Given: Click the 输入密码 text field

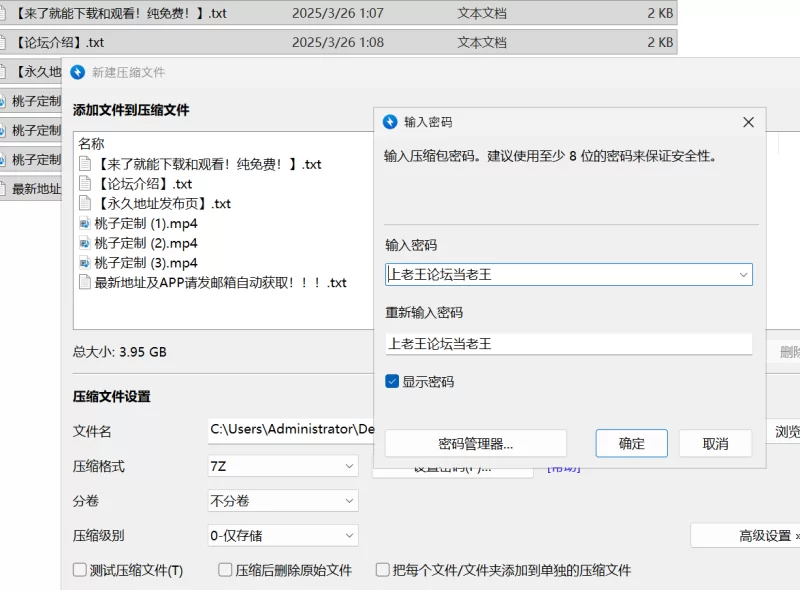Looking at the screenshot, I should click(568, 275).
